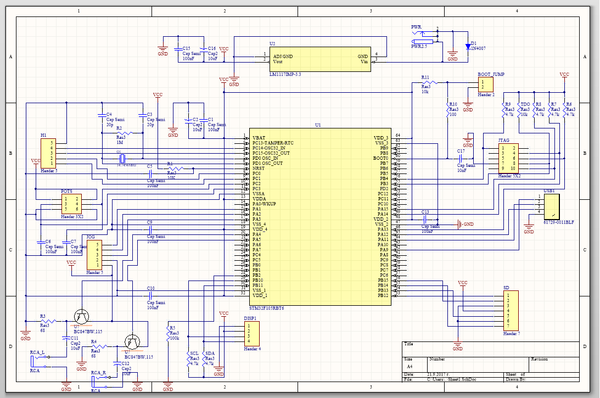This screenshot has width=600, height=398.
Task: Select the H1 Header 5 connector
Action: click(48, 153)
